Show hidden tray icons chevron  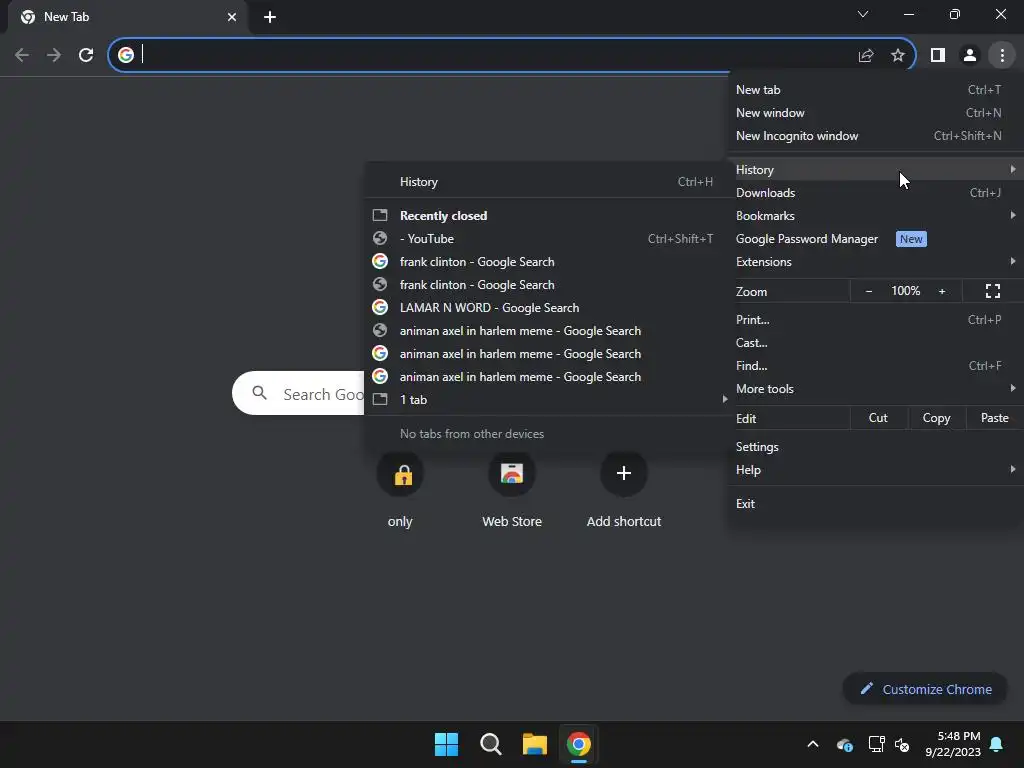click(x=813, y=744)
